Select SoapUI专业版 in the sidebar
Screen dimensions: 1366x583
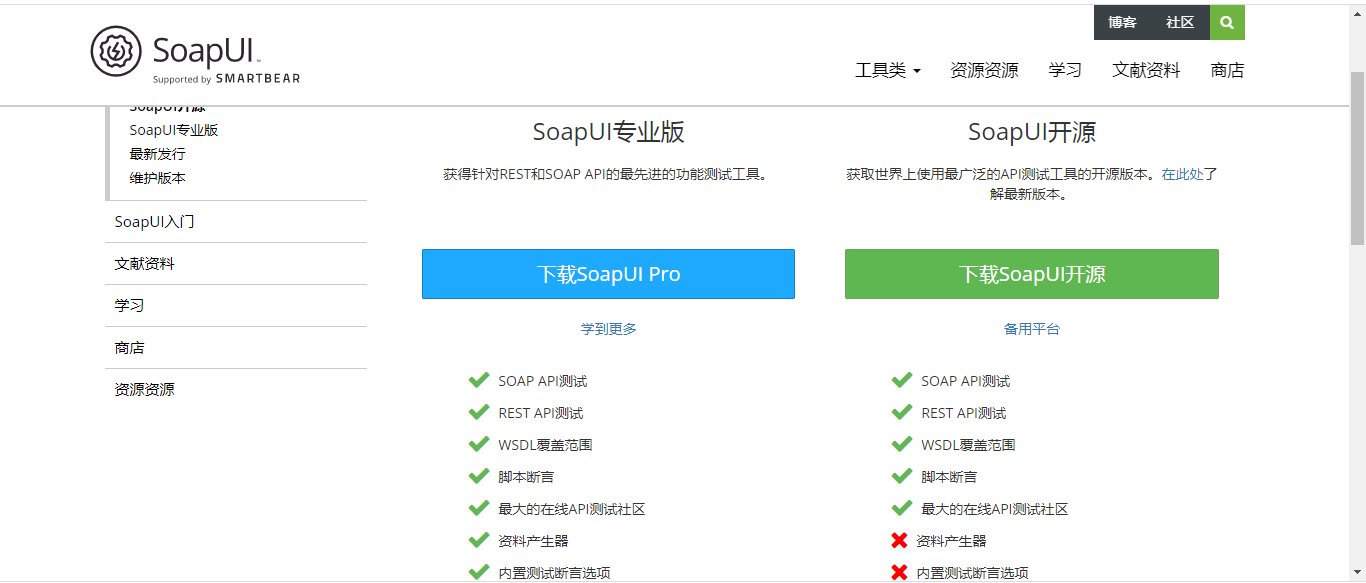[174, 130]
